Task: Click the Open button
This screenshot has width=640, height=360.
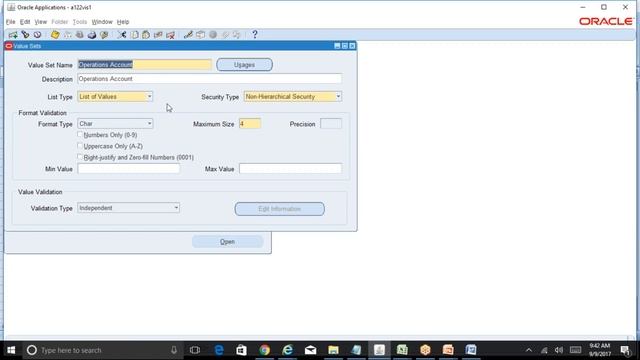Action: coord(227,242)
